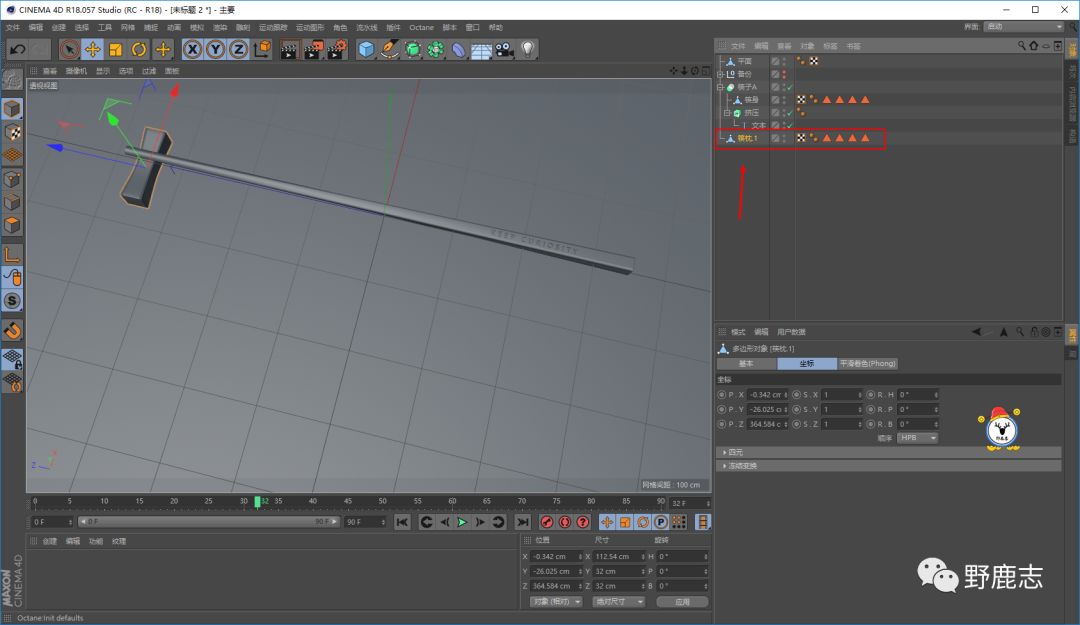Image resolution: width=1080 pixels, height=625 pixels.
Task: Click the Undo arrow icon
Action: coord(17,49)
